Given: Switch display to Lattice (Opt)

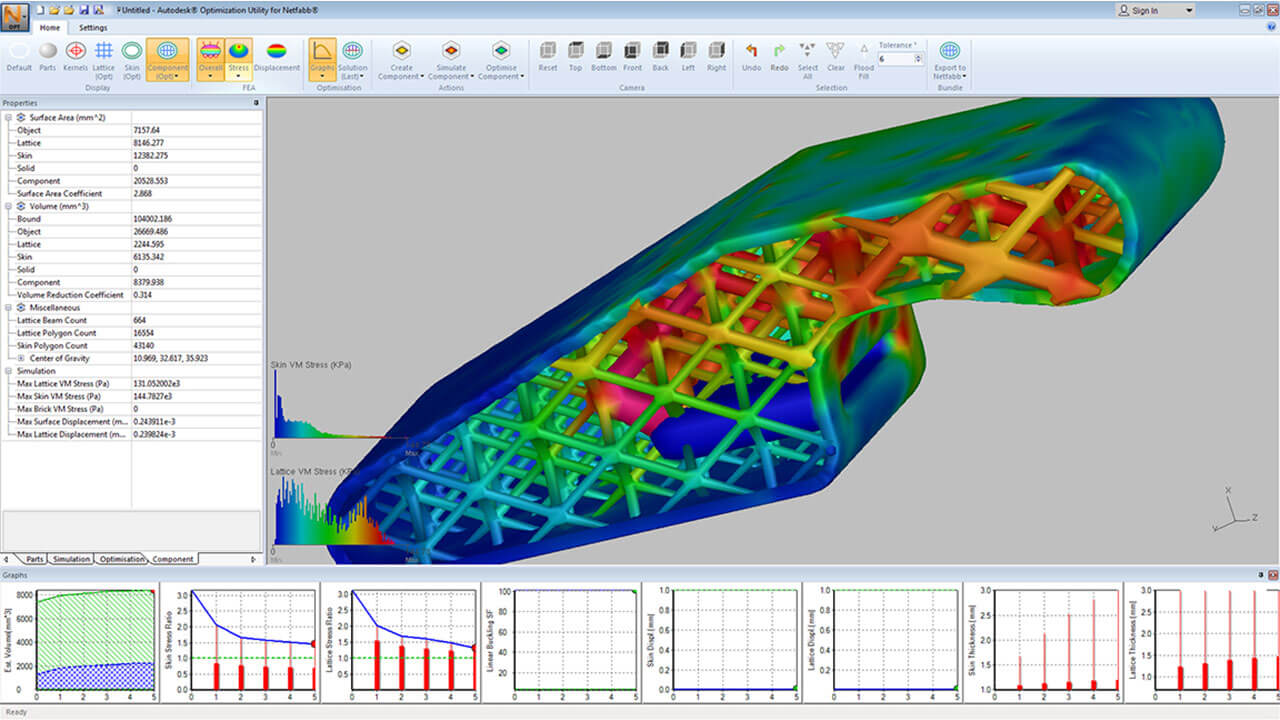Looking at the screenshot, I should (x=103, y=51).
